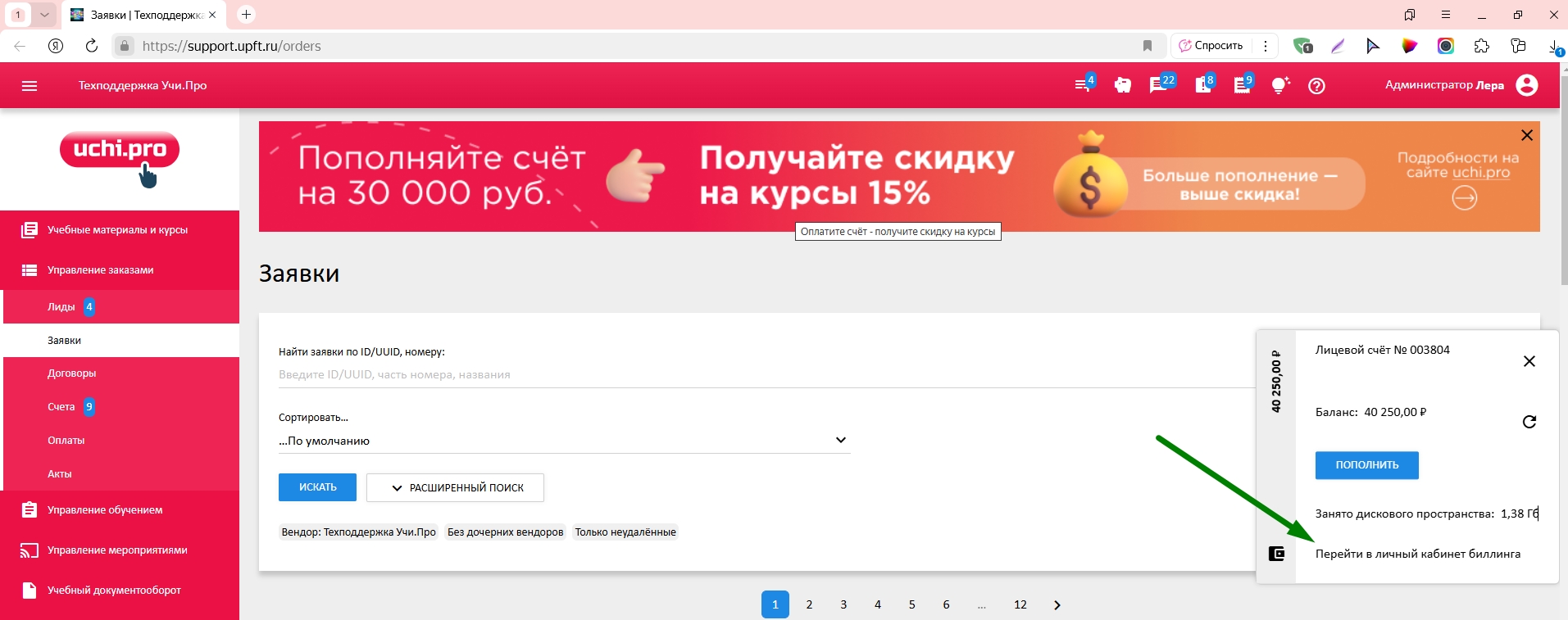Click the Заявки | Техподдержка browser tab
The width and height of the screenshot is (1568, 620).
tap(143, 15)
